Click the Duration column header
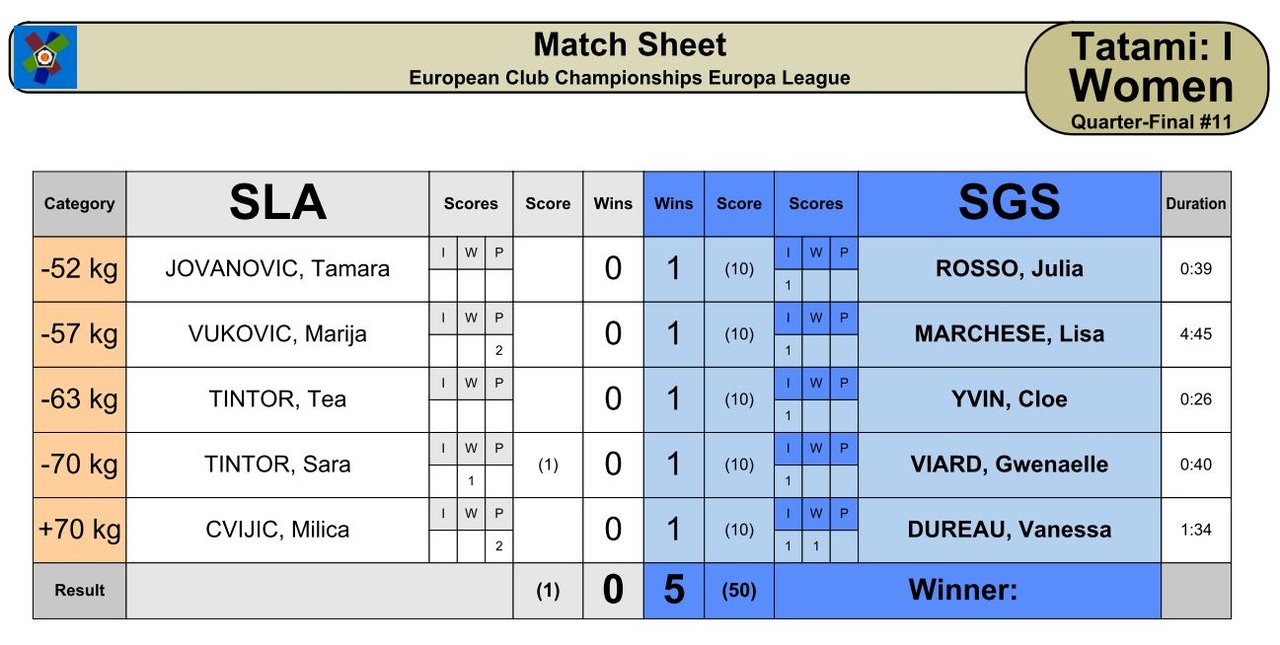The image size is (1280, 645). click(1196, 203)
